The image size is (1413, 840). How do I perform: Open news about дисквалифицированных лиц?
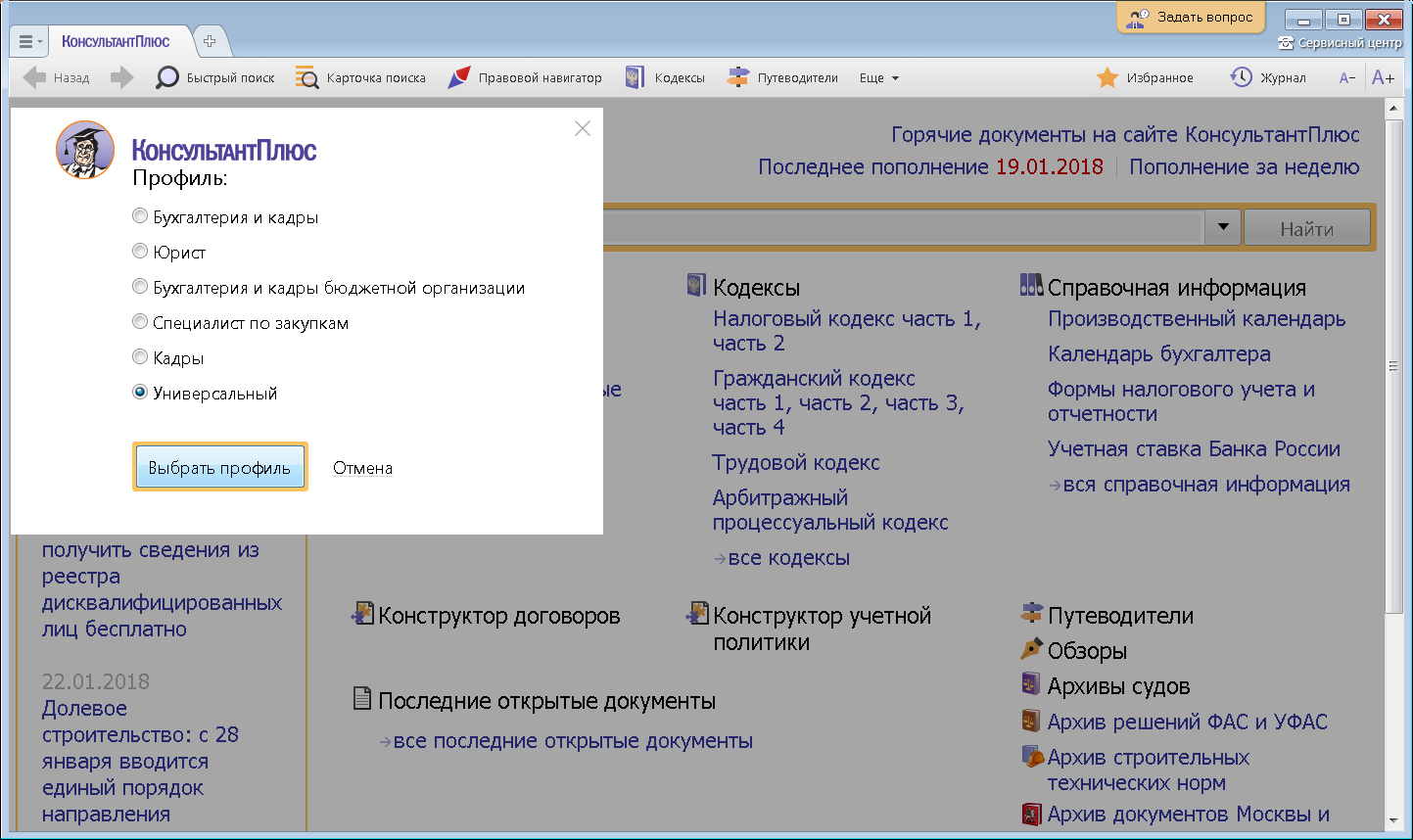[162, 589]
